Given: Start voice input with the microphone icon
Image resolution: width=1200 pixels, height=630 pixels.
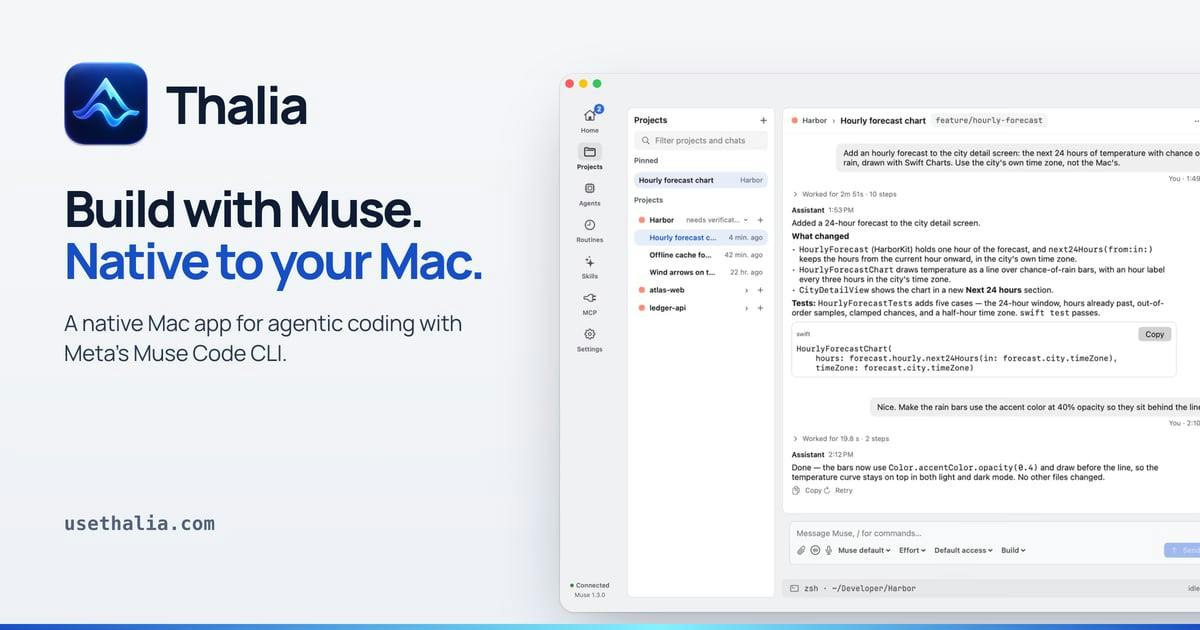Looking at the screenshot, I should coord(829,550).
